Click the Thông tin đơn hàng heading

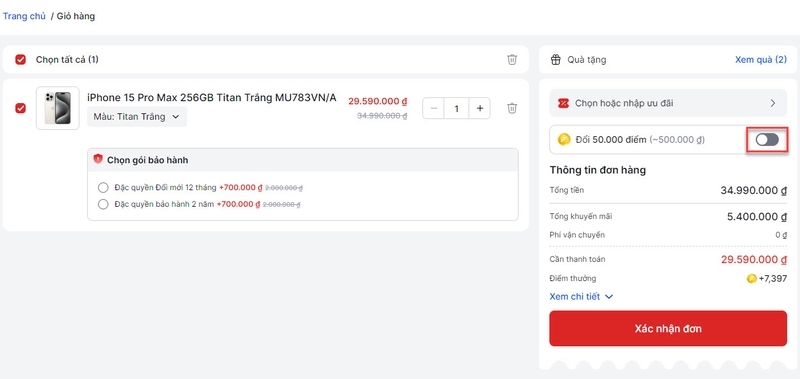coord(597,170)
